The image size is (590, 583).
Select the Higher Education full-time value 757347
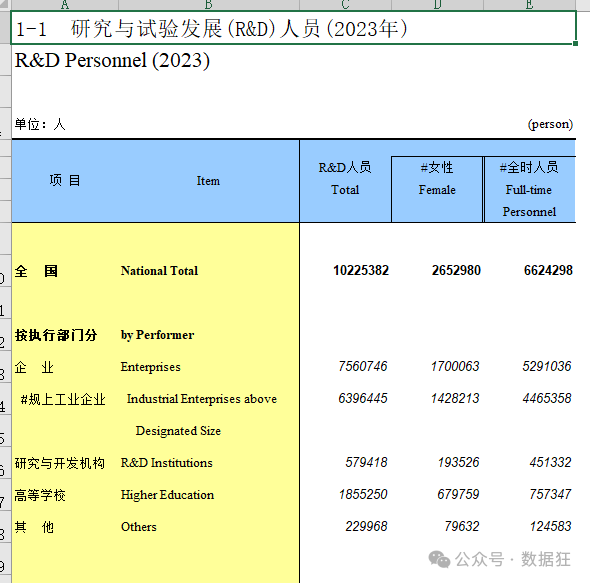point(550,494)
